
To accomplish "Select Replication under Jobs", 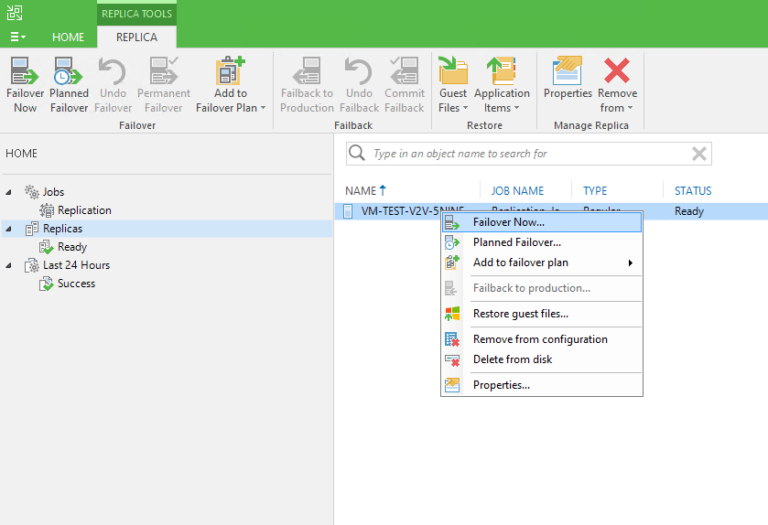I will (x=84, y=210).
